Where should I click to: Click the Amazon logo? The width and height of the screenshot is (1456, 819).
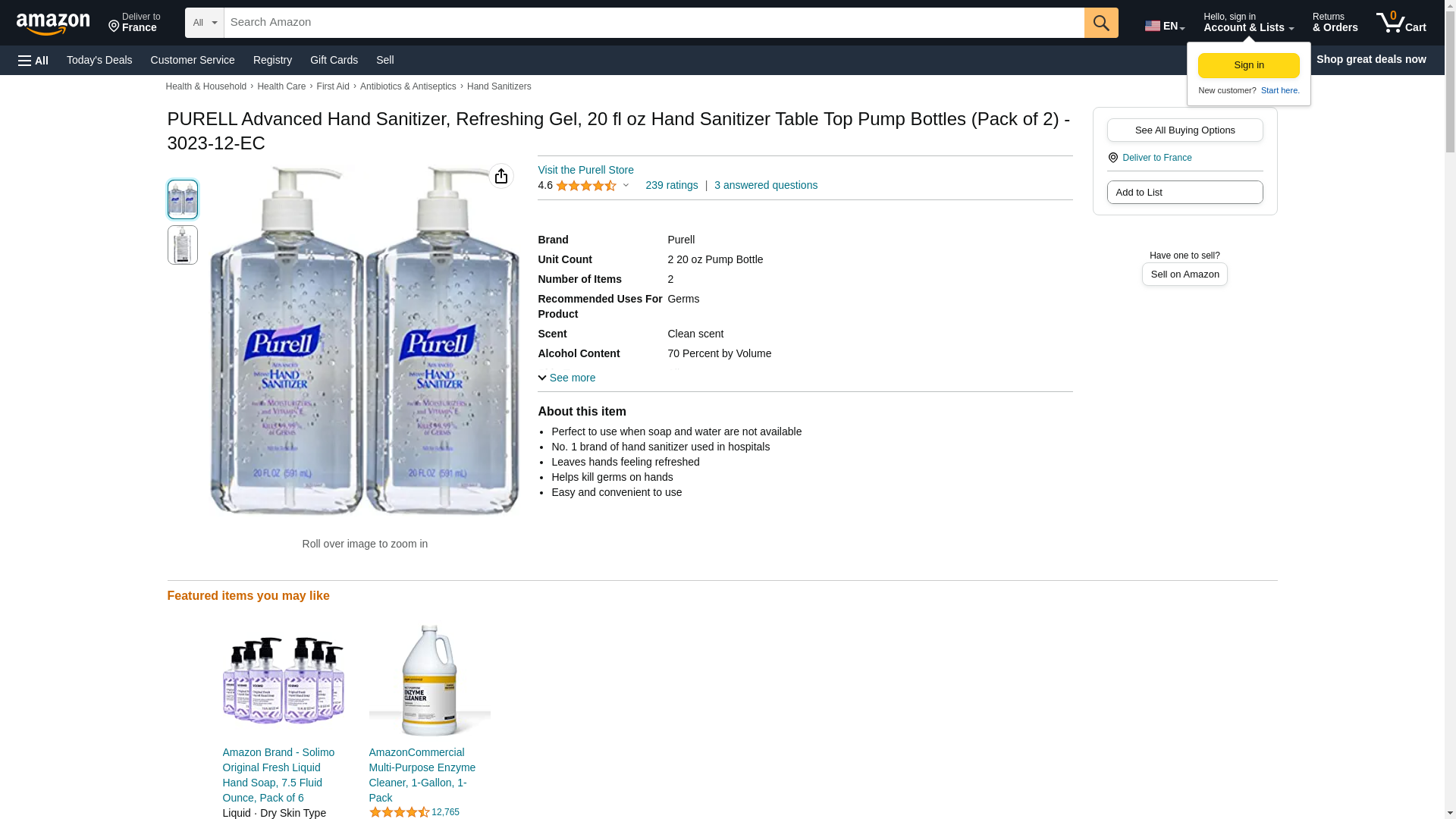pos(53,24)
